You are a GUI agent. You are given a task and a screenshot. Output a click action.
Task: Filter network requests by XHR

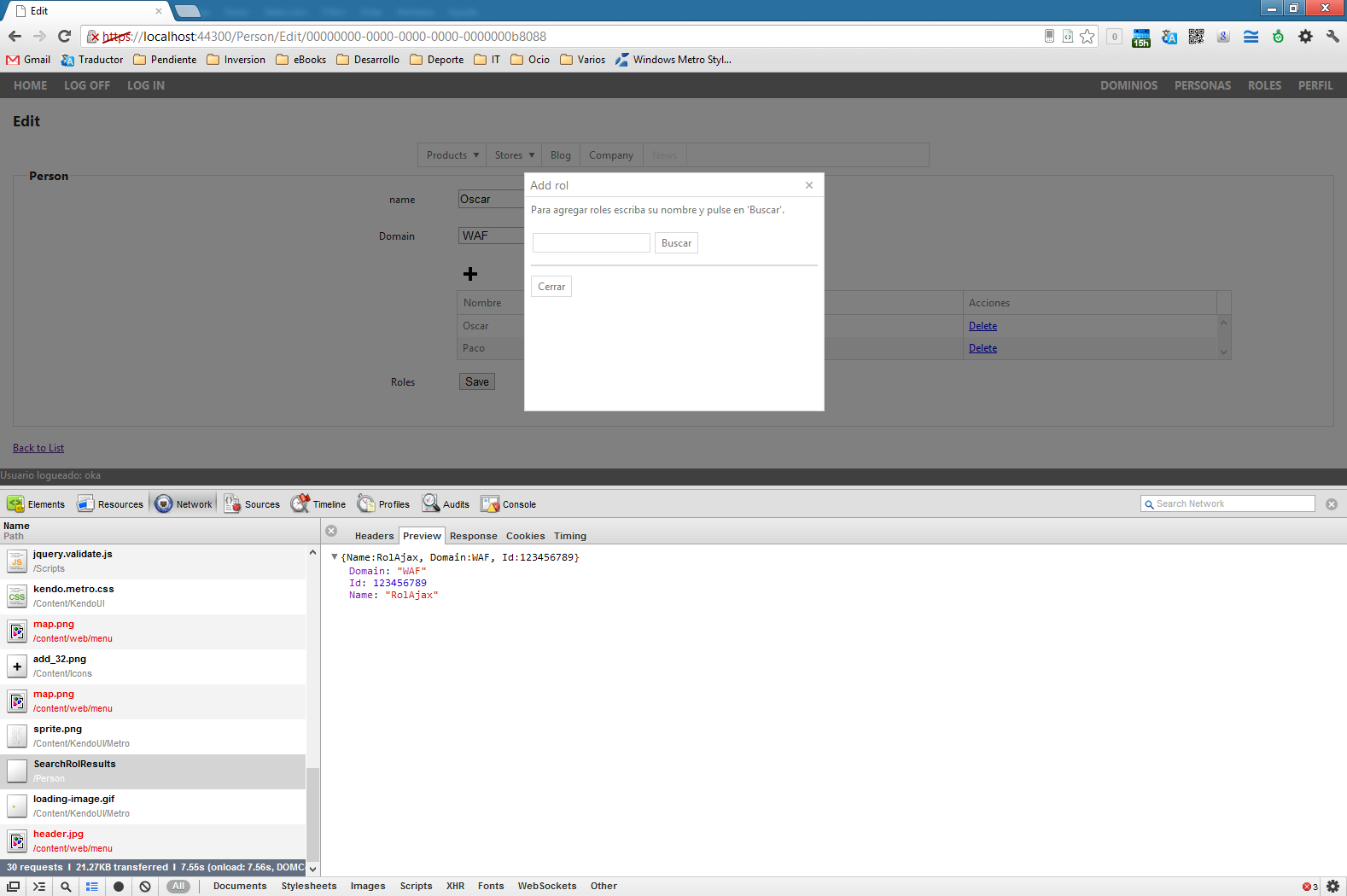point(456,887)
